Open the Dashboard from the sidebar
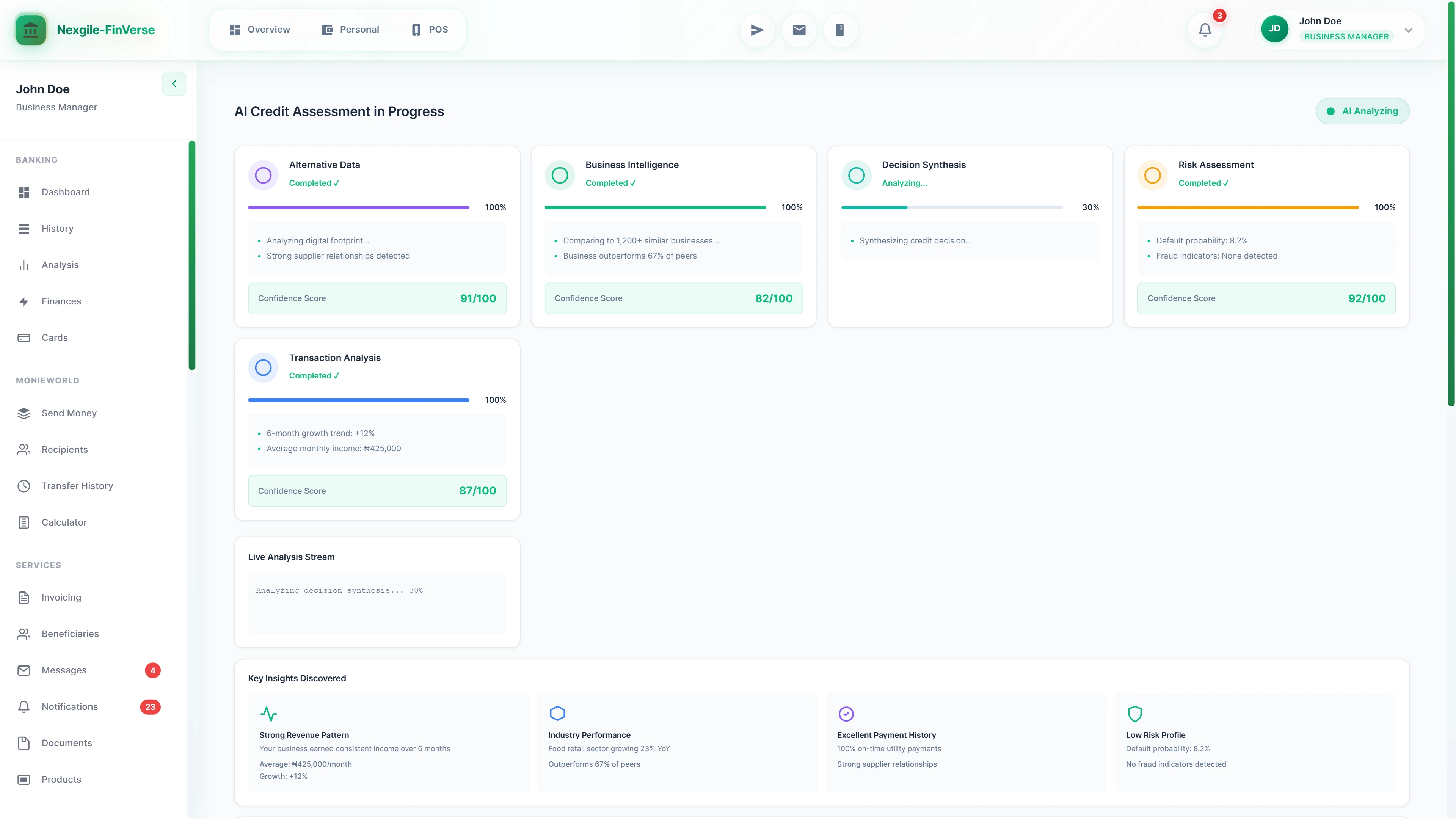 [x=65, y=192]
